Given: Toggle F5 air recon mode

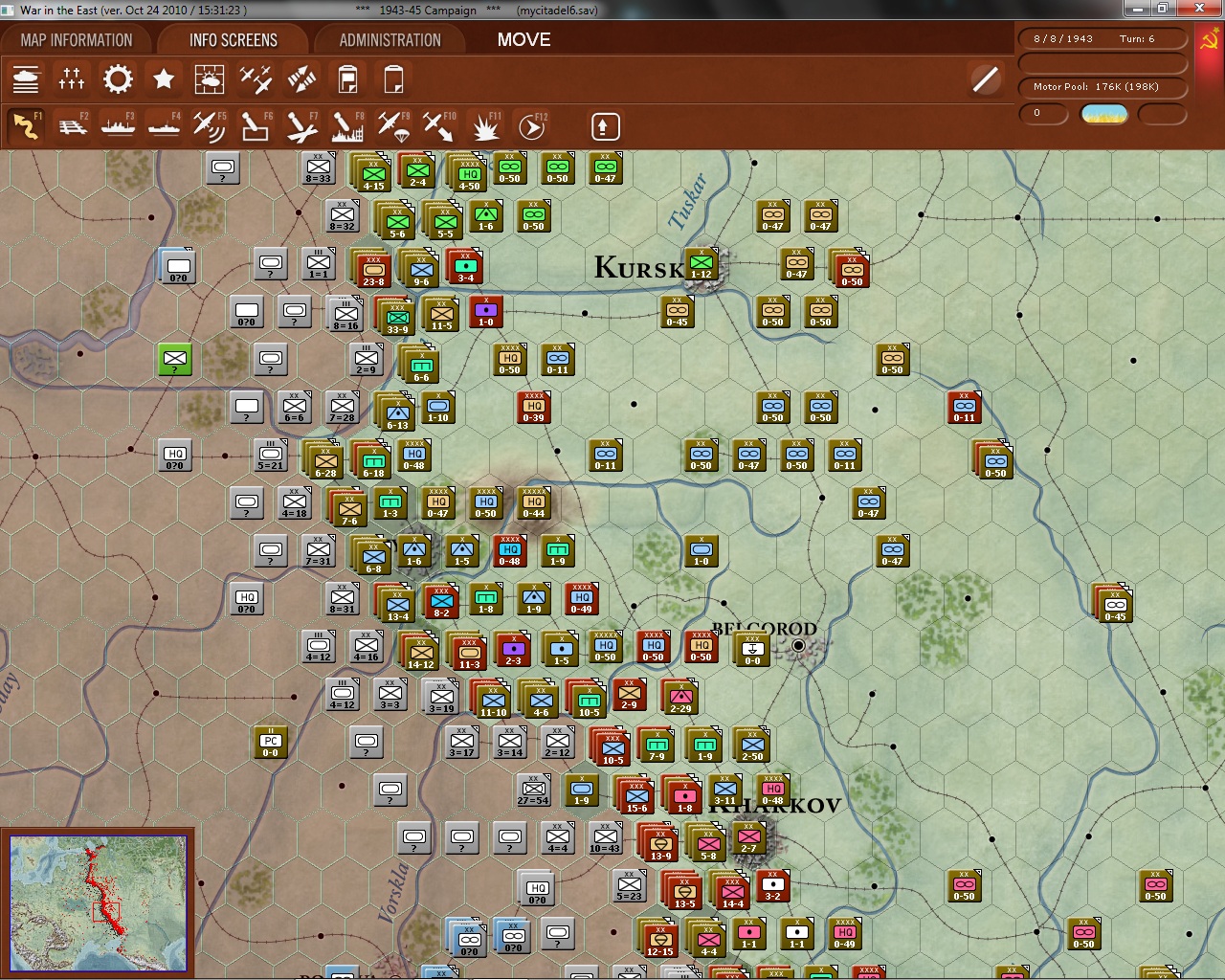Looking at the screenshot, I should click(210, 126).
